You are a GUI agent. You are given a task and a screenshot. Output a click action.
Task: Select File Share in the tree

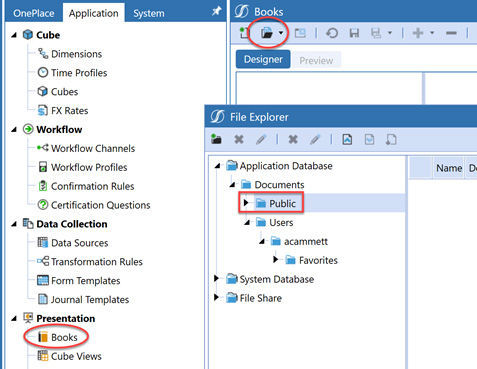(x=261, y=298)
